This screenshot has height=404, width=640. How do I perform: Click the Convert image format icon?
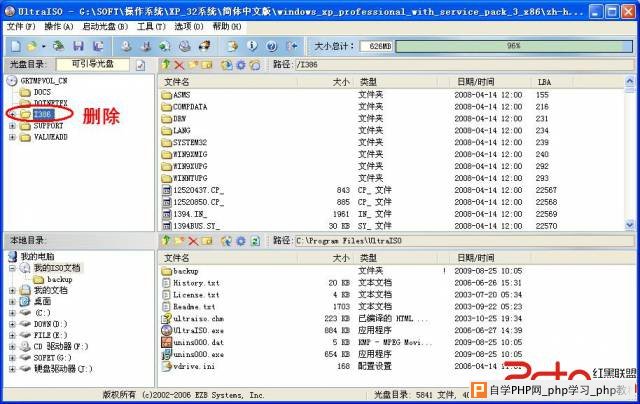165,46
